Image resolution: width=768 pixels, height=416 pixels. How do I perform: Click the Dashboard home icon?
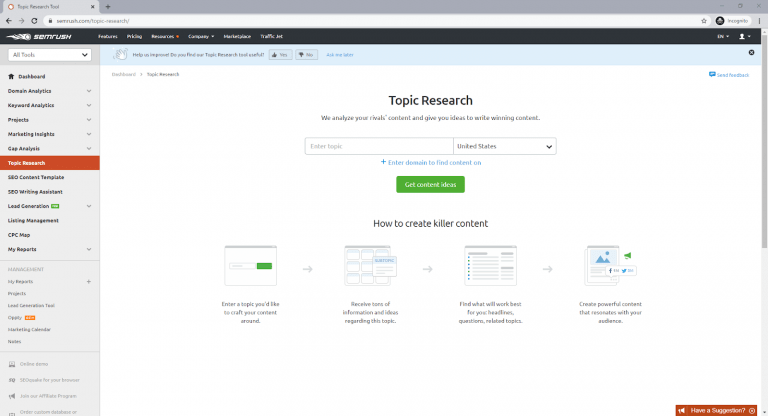[11, 76]
